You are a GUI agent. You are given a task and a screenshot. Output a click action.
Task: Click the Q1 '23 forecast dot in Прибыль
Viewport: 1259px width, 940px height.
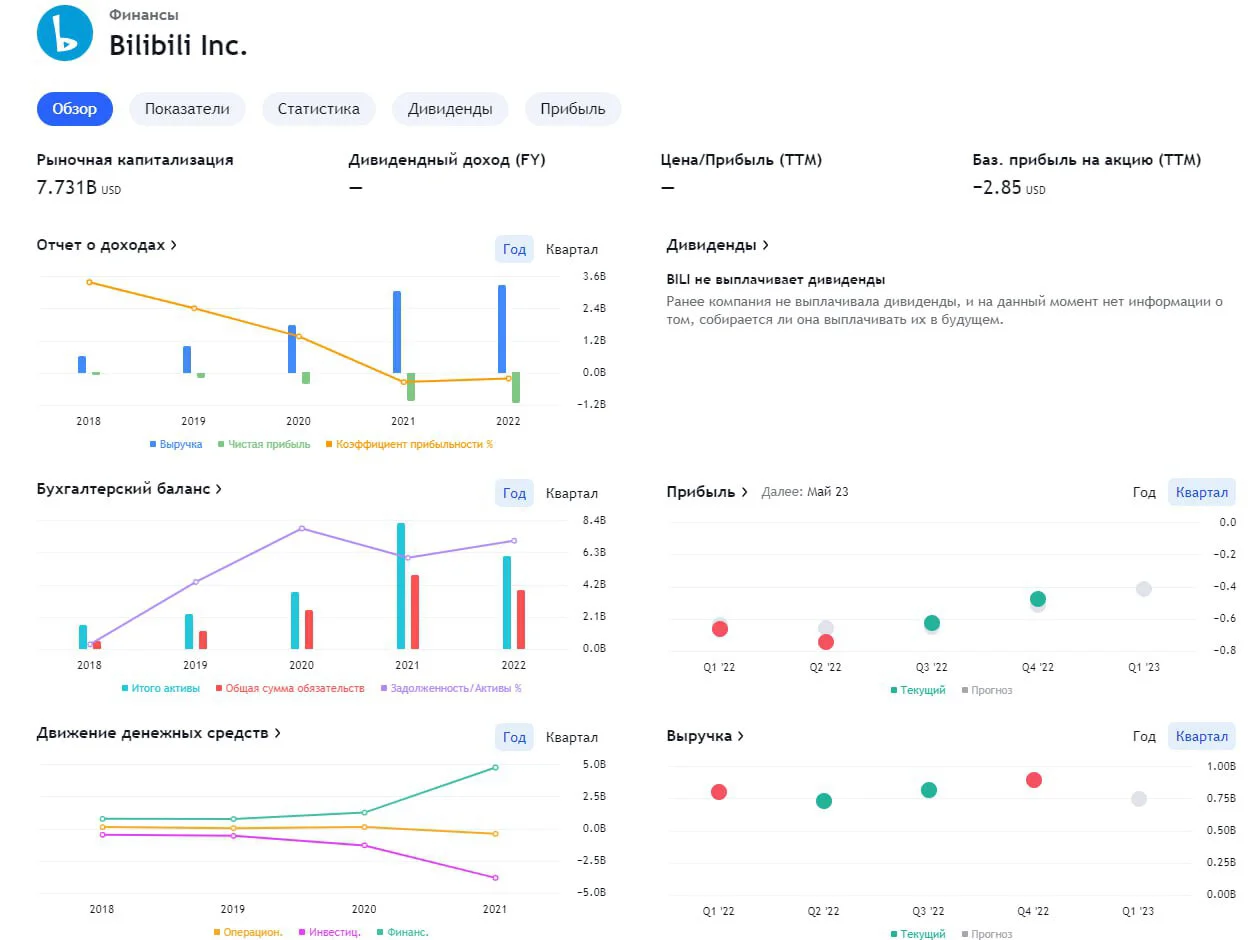[x=1144, y=589]
